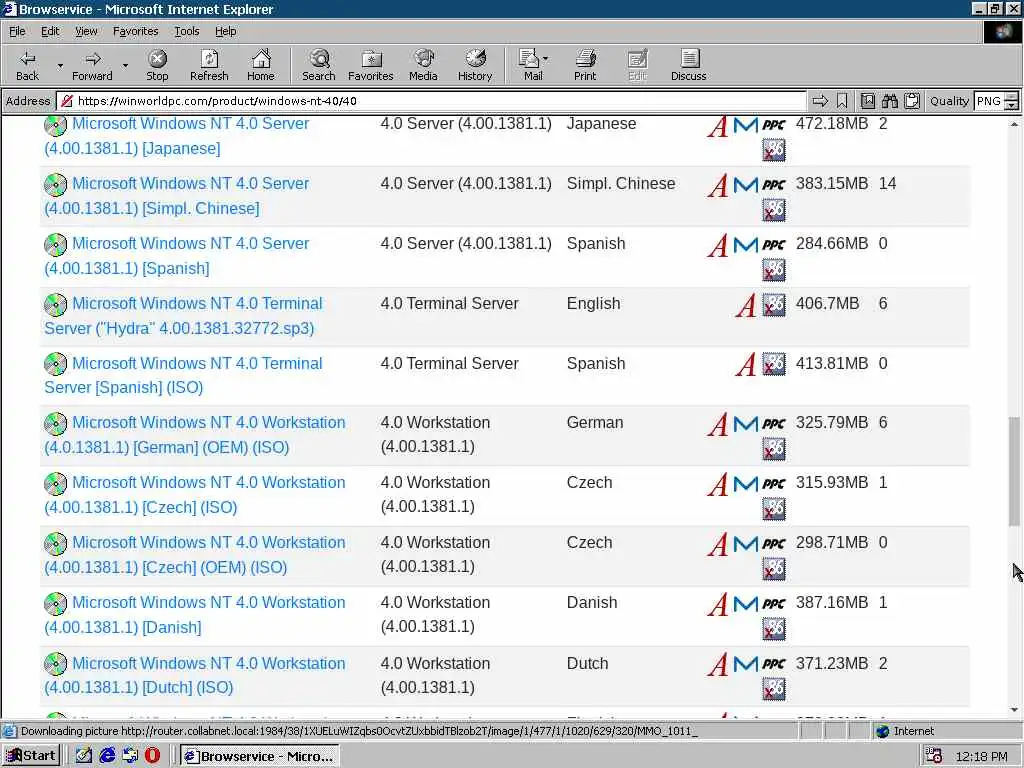
Task: Click the Quality PNG value field
Action: [x=989, y=101]
